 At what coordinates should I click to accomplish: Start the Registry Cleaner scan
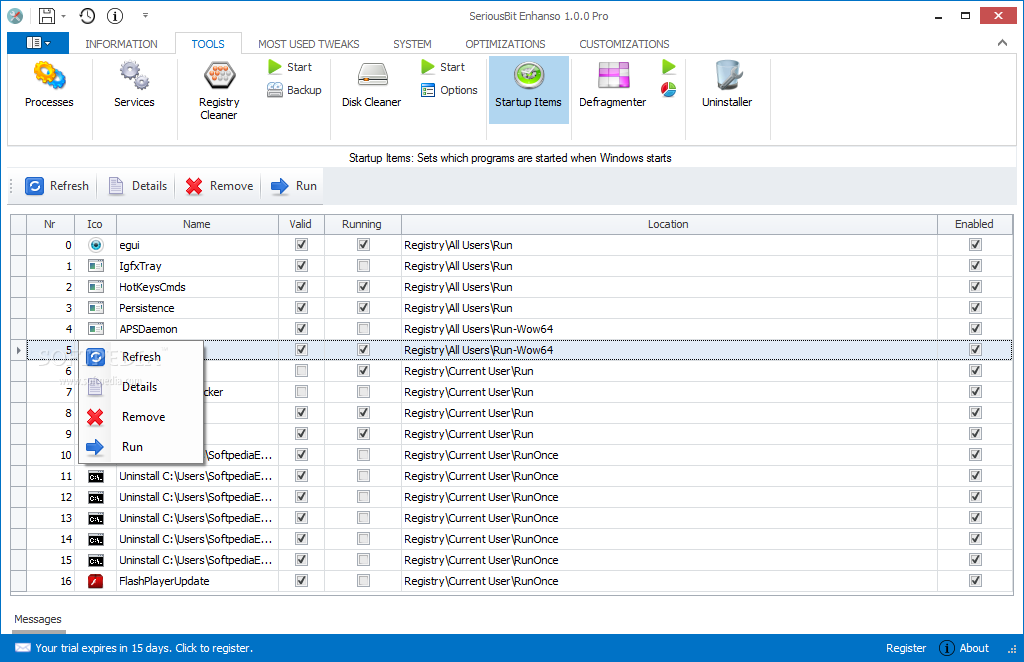click(x=290, y=67)
